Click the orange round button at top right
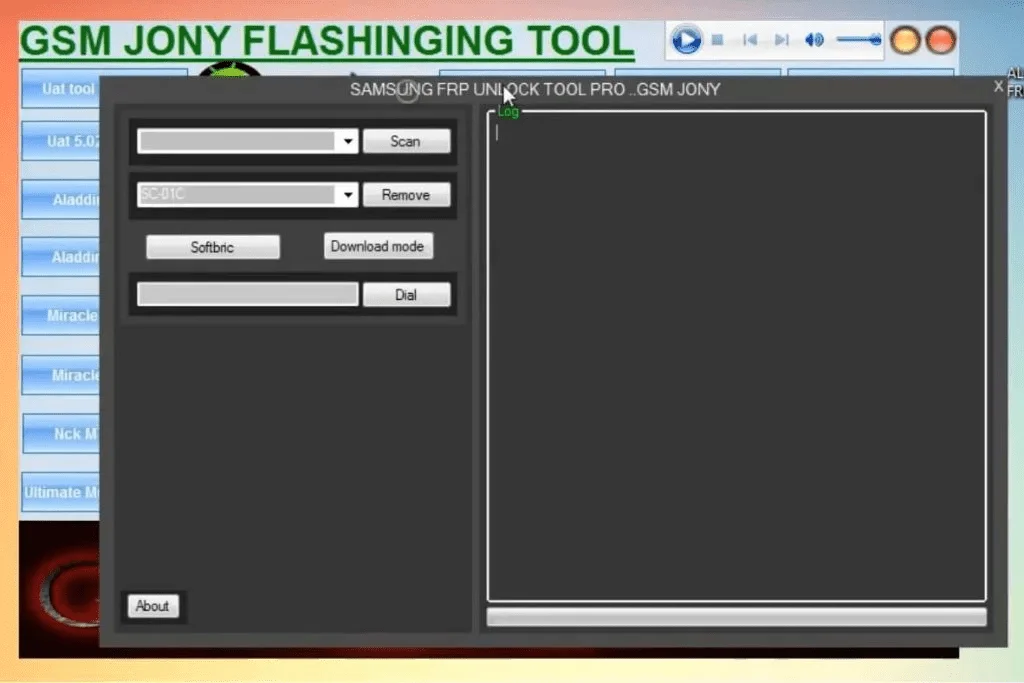The image size is (1024, 683). 905,40
